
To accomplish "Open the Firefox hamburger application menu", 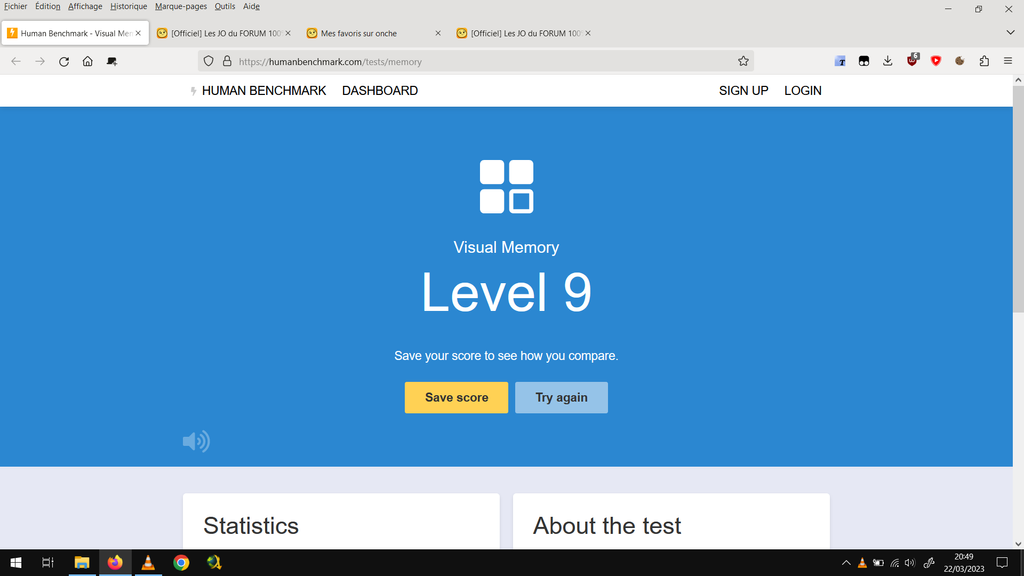I will 1008,61.
